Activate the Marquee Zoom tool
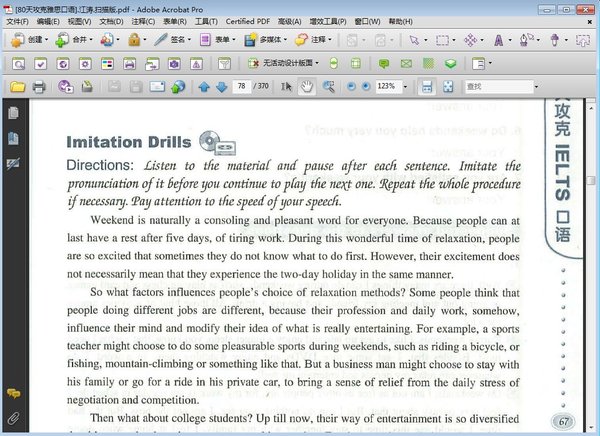600x436 pixels. tap(328, 87)
